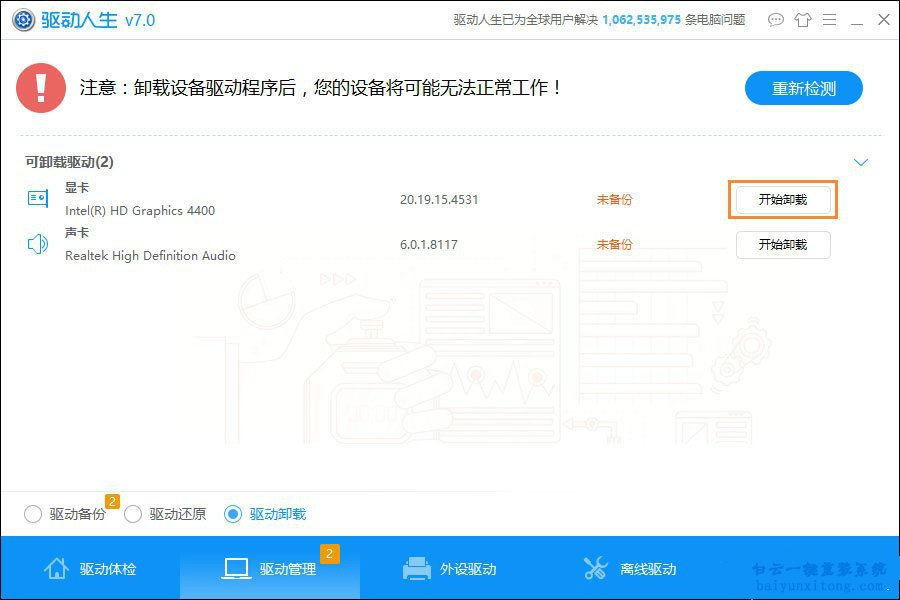900x600 pixels.
Task: Select the 驱动卸载 radio button
Action: click(x=235, y=514)
